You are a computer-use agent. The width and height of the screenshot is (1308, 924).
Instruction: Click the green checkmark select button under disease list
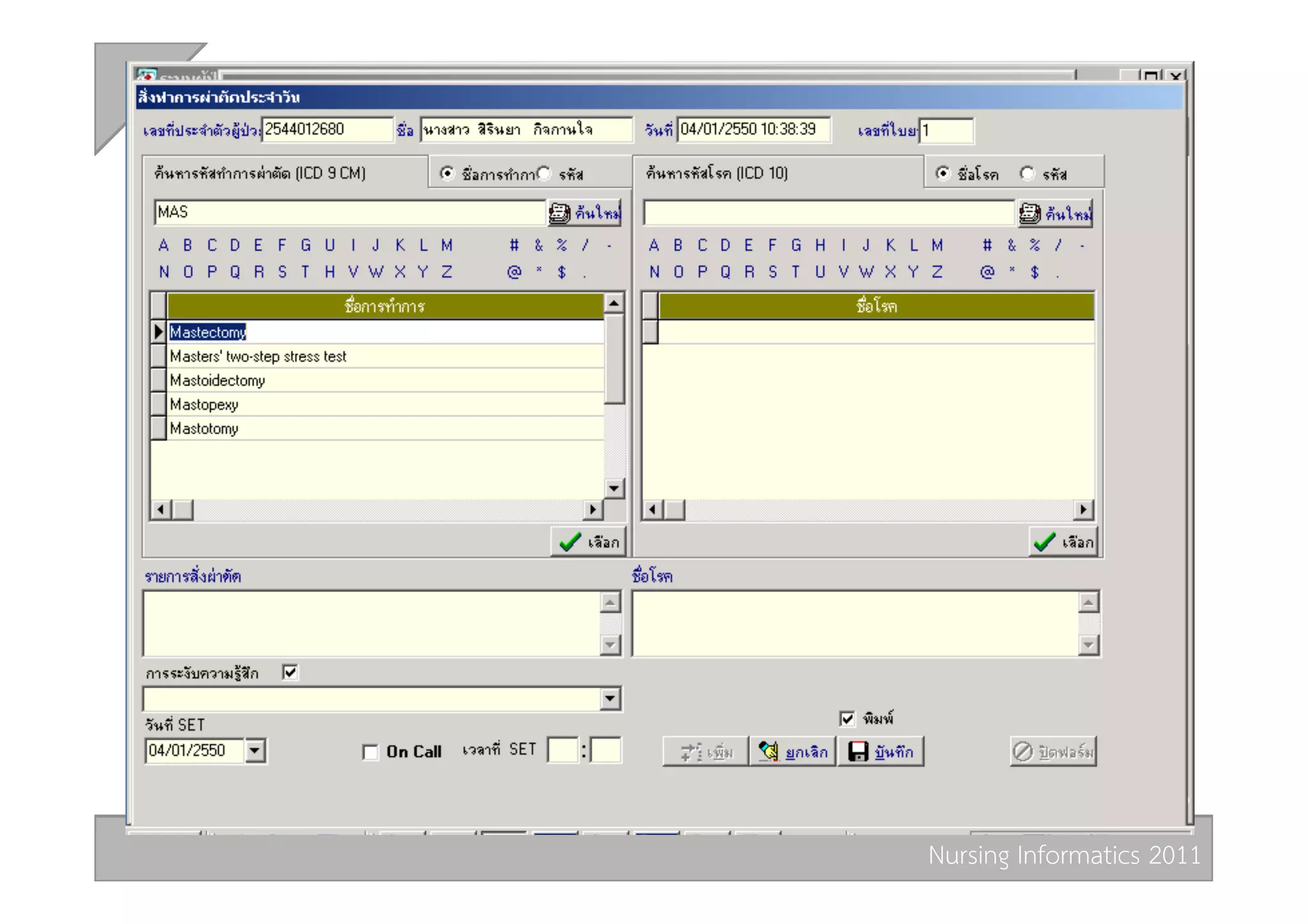(1063, 542)
